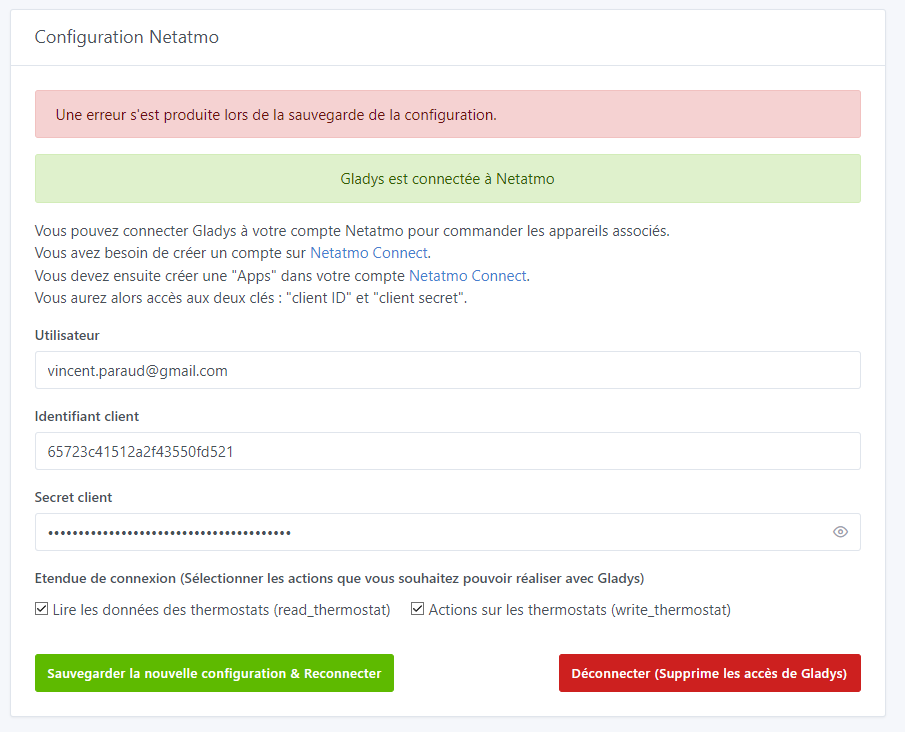The height and width of the screenshot is (732, 905).
Task: Click the green 'Gladys est connectée à Netatmo' banner
Action: [447, 178]
